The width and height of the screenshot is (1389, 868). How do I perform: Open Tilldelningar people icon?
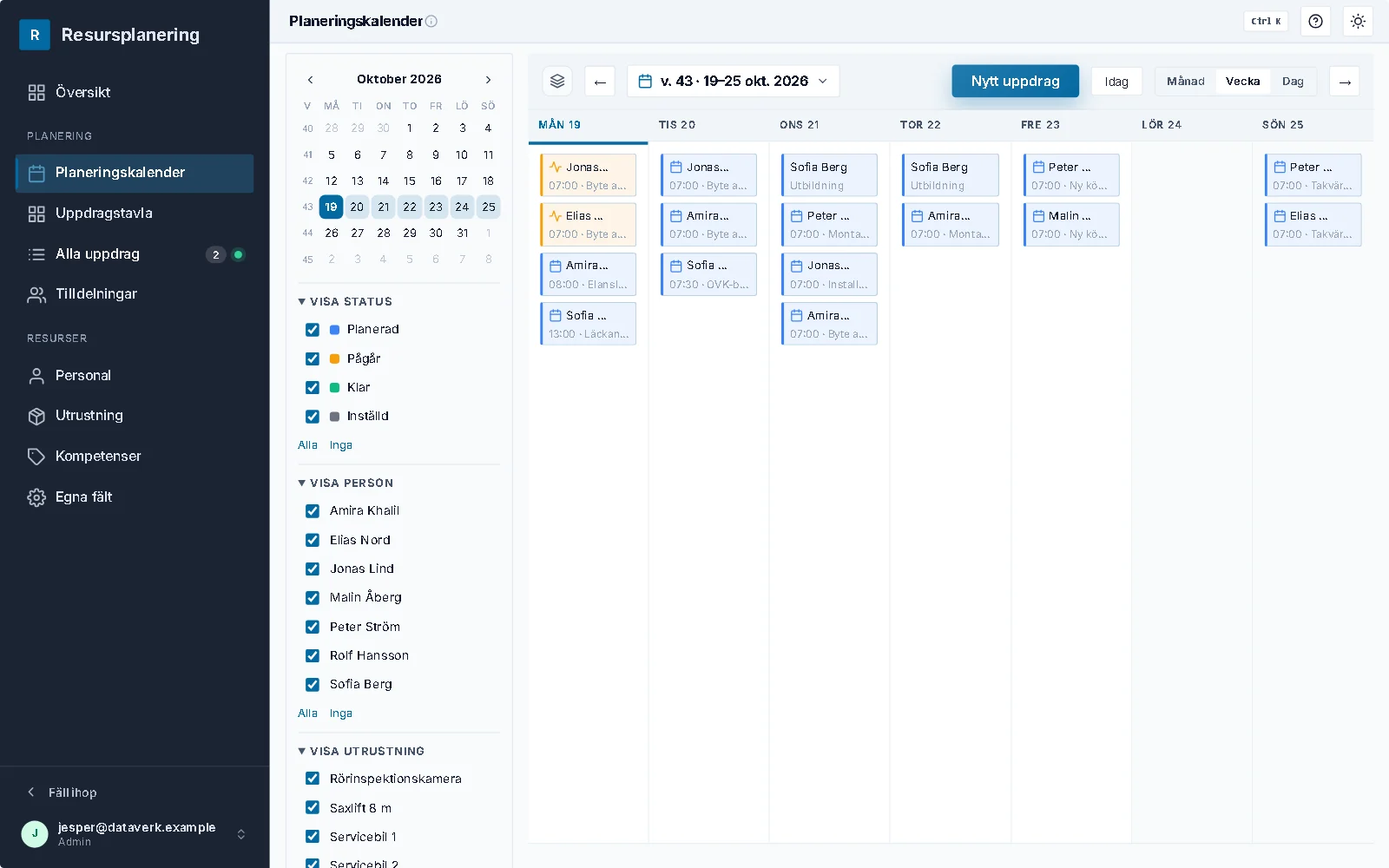pos(36,294)
